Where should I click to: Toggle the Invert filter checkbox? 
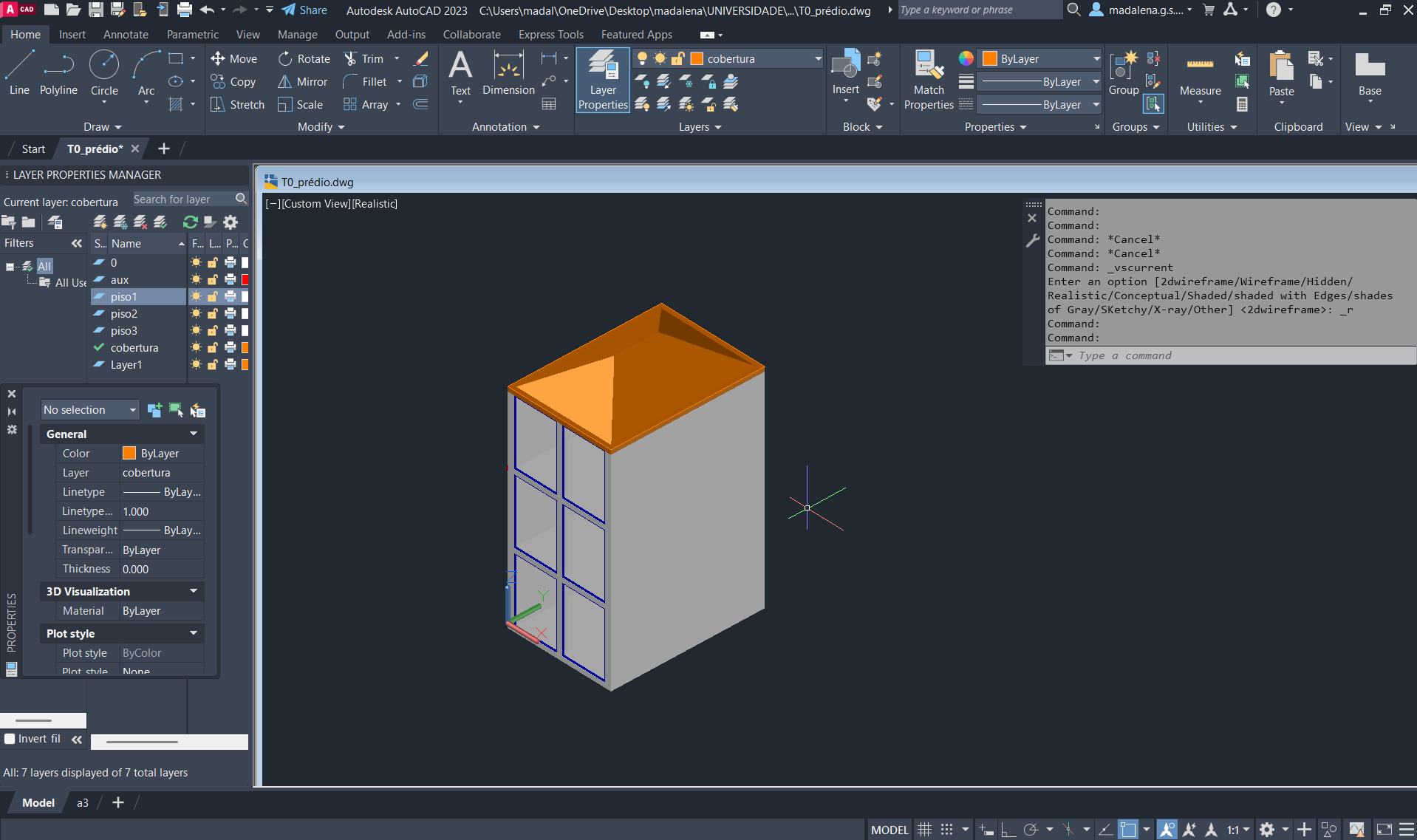click(10, 739)
